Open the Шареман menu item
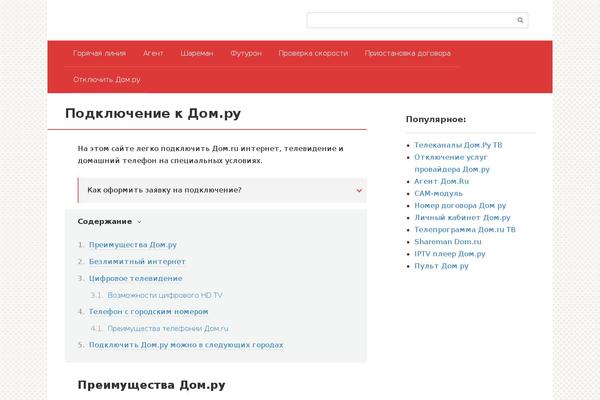The width and height of the screenshot is (600, 400). coord(197,54)
